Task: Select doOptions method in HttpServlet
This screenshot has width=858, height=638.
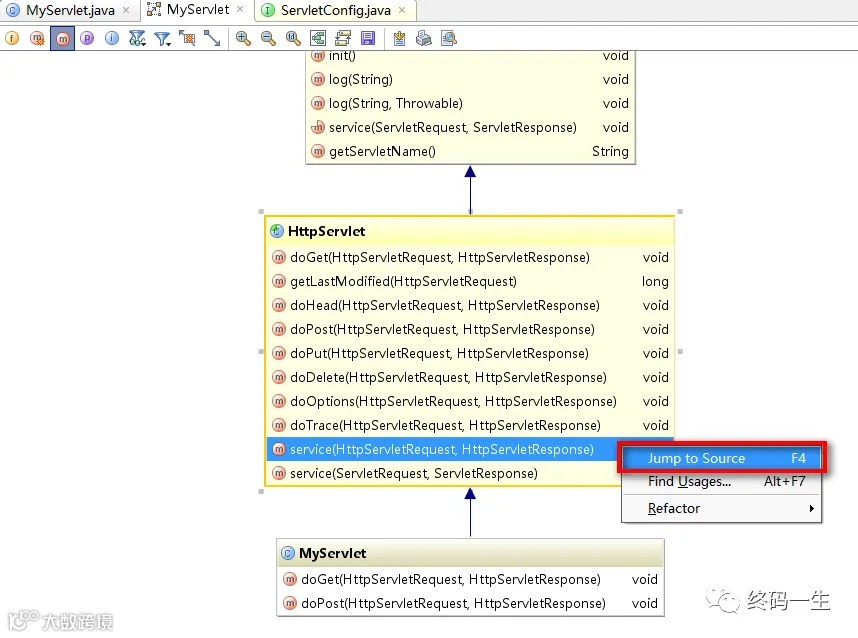Action: click(469, 402)
